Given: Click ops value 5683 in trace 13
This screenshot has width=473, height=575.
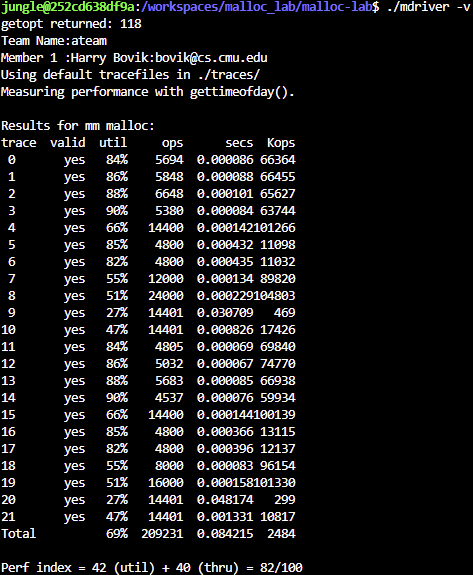Looking at the screenshot, I should 169,381.
